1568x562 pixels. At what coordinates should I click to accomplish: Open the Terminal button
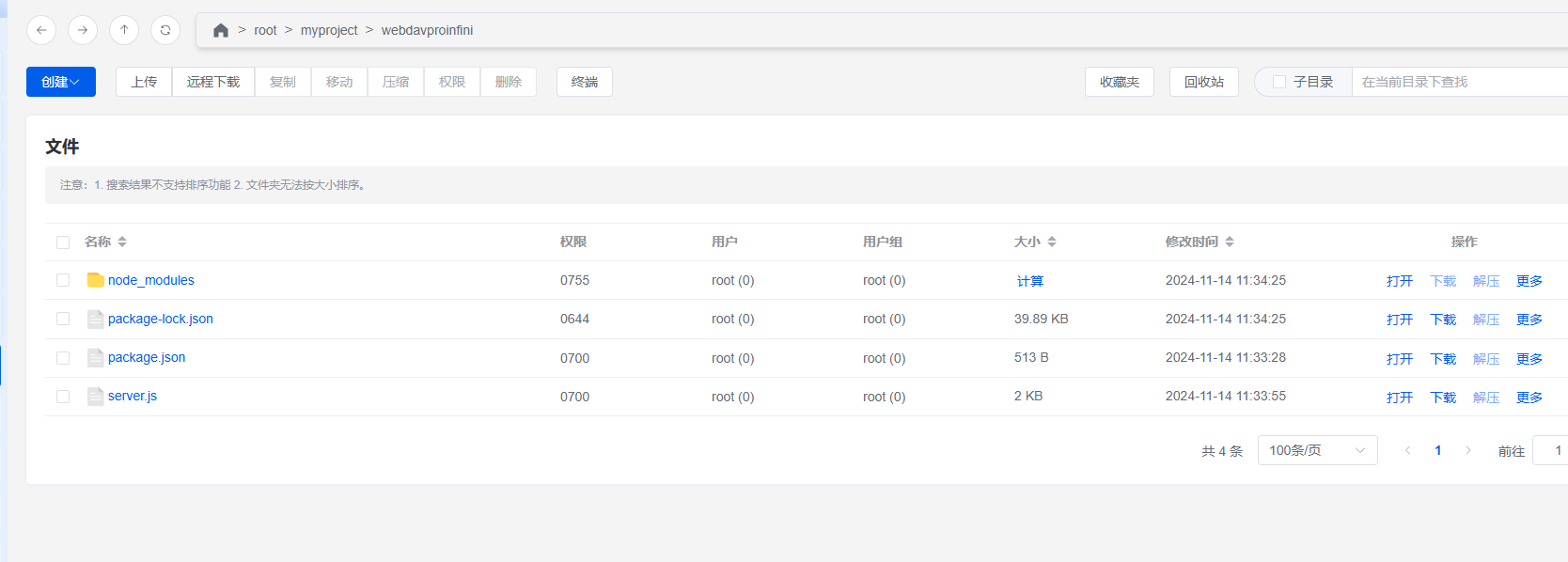pos(585,82)
